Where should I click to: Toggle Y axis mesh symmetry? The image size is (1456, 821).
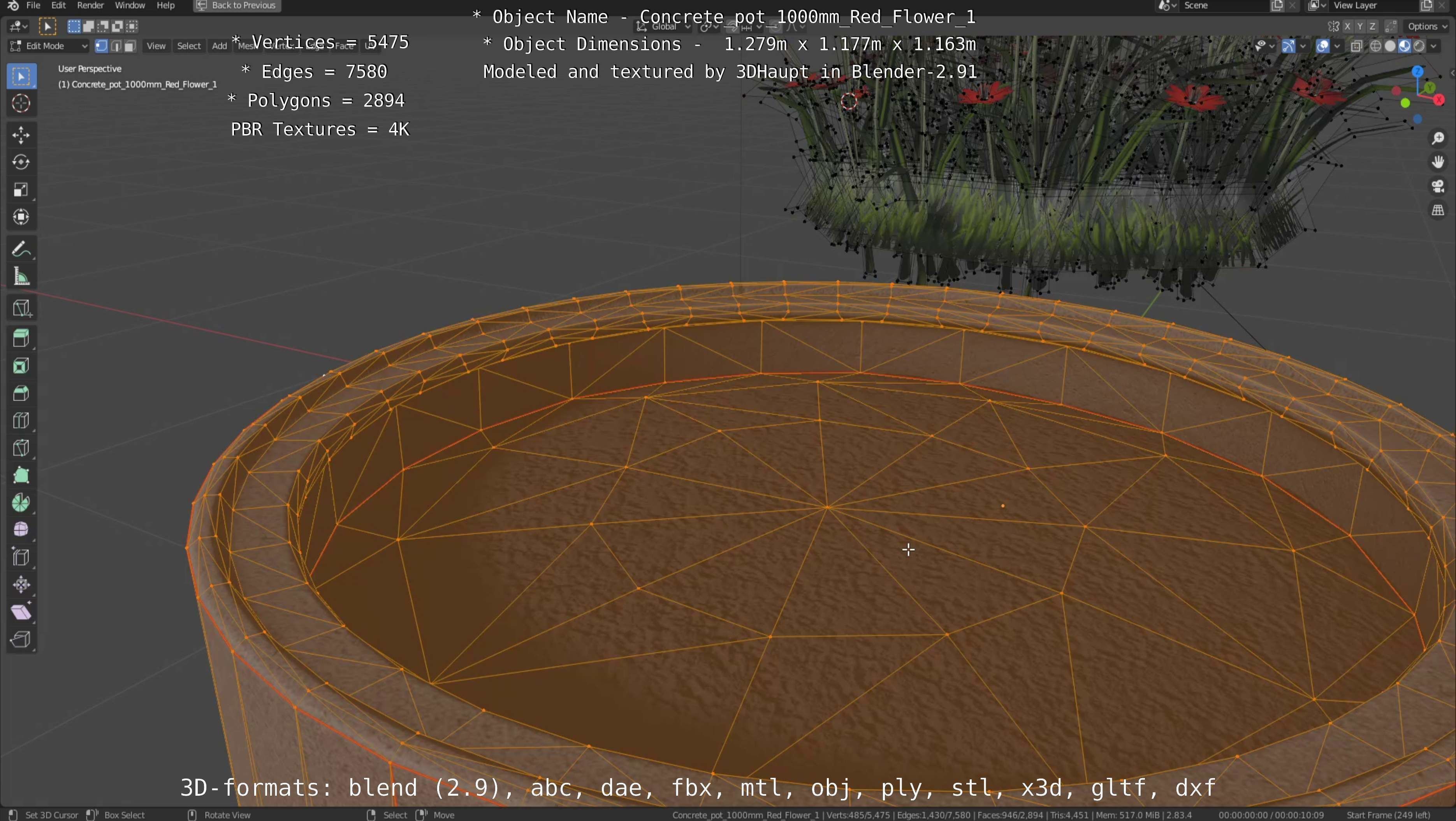click(1360, 26)
